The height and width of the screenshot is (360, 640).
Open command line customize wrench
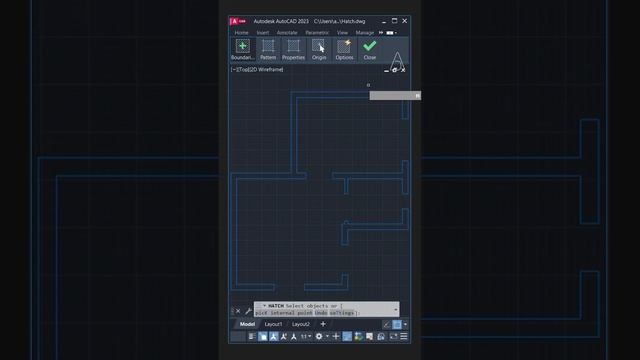click(248, 311)
